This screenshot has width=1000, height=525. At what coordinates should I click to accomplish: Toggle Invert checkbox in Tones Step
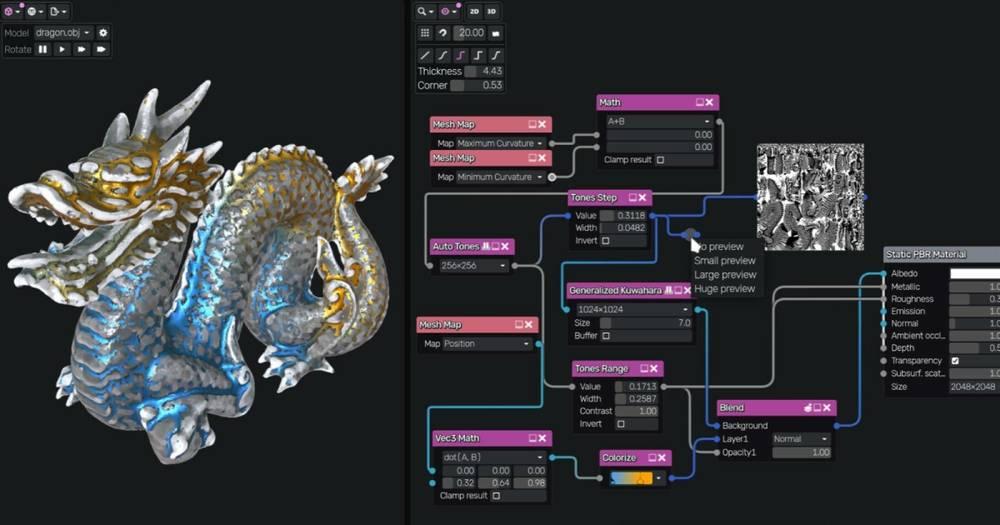click(x=606, y=240)
